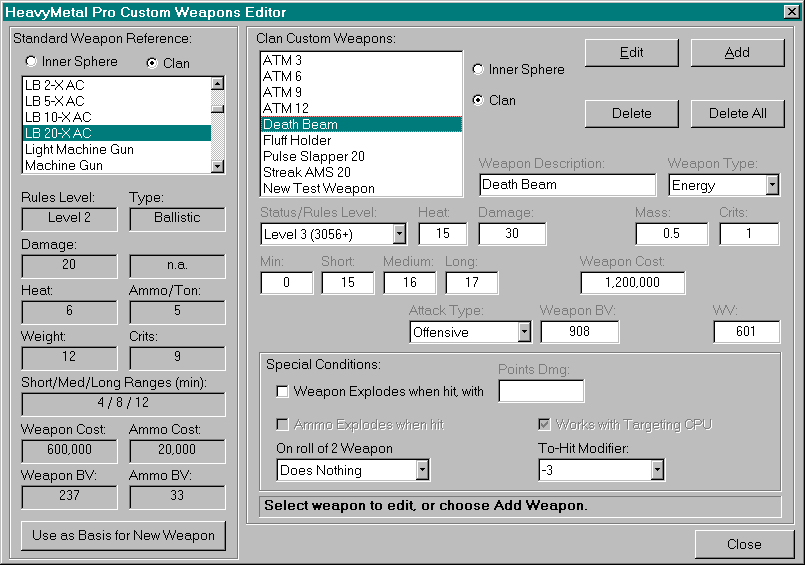Image resolution: width=805 pixels, height=565 pixels.
Task: Open the Status/Rules Level dropdown
Action: click(399, 234)
